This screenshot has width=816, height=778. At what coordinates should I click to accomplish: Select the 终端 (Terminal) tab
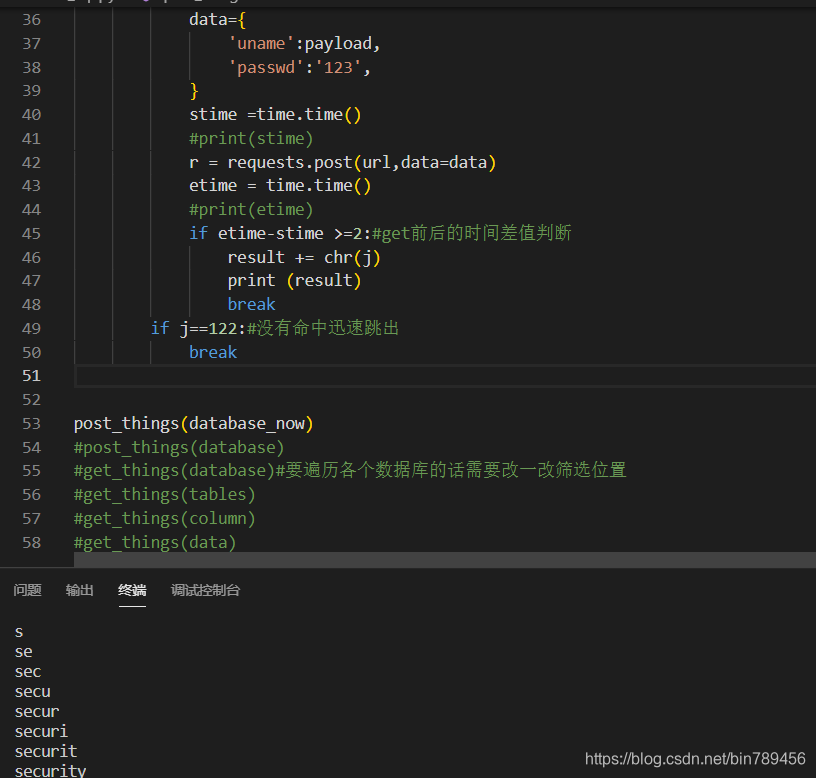pyautogui.click(x=132, y=590)
